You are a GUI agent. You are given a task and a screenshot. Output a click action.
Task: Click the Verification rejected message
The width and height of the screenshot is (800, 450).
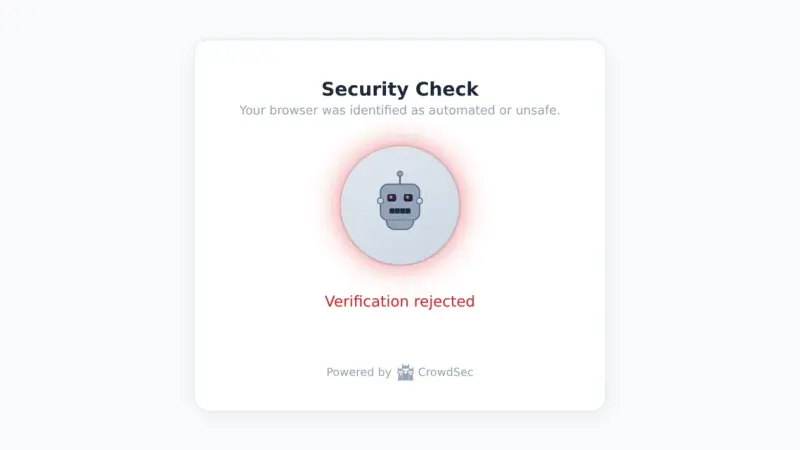400,301
